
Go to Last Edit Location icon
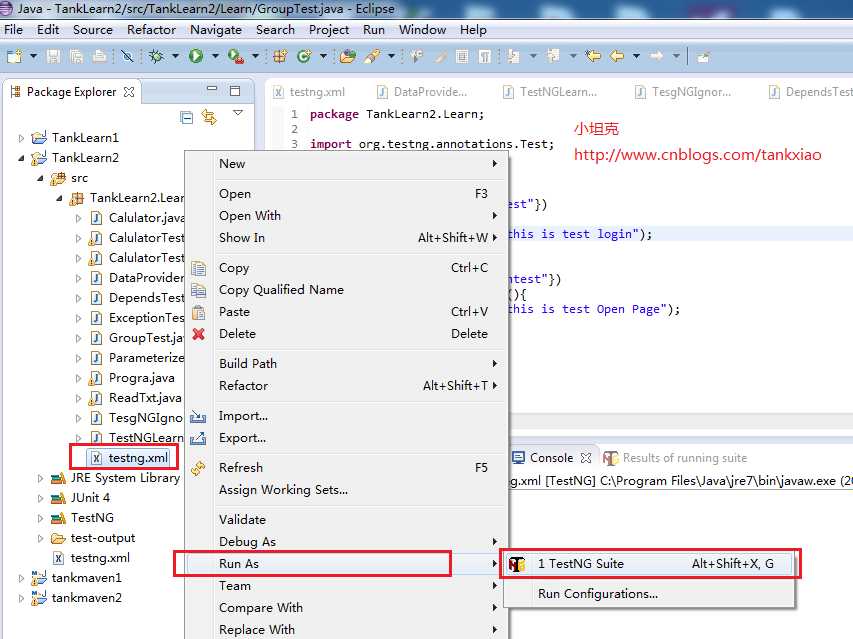[593, 56]
